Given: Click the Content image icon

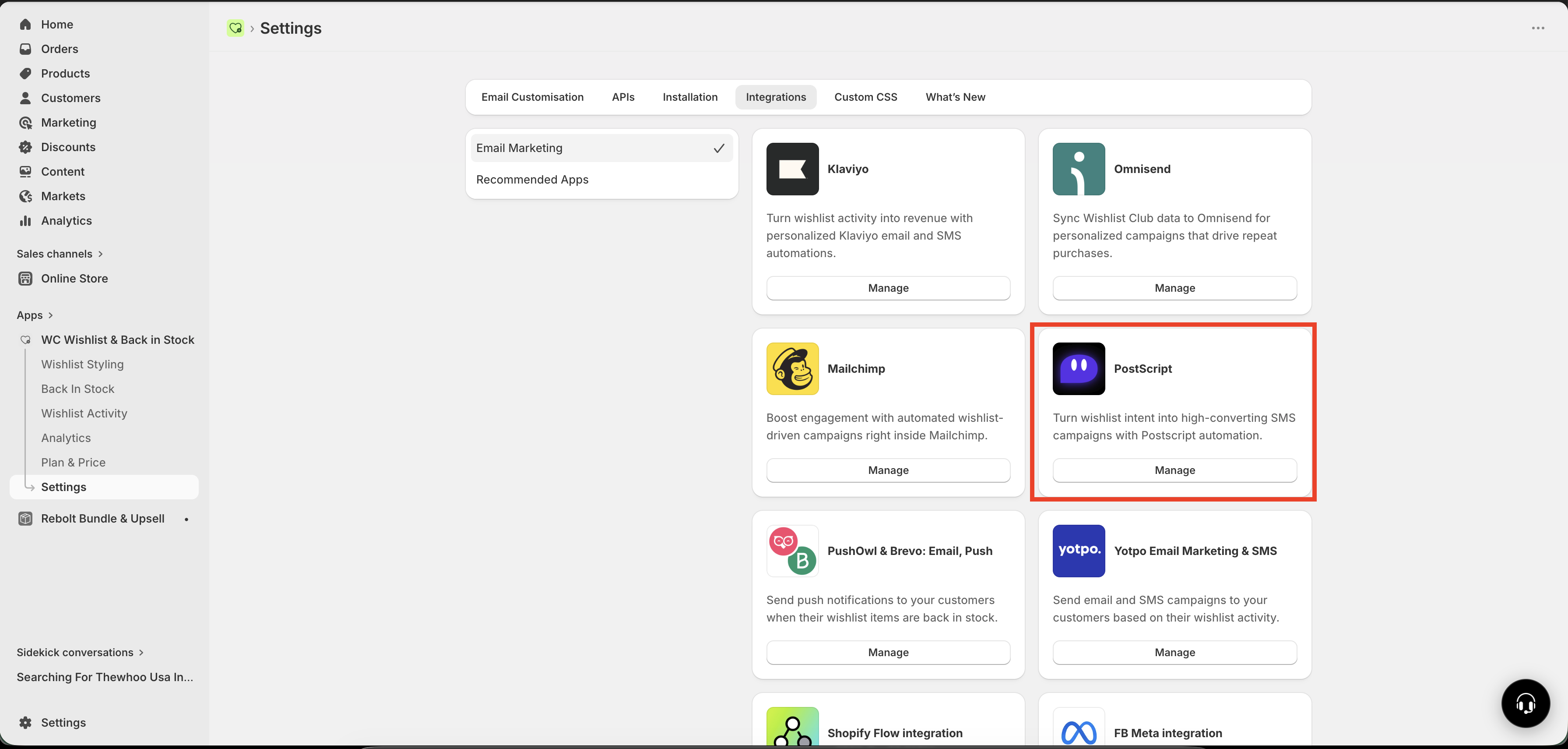Looking at the screenshot, I should click(25, 172).
